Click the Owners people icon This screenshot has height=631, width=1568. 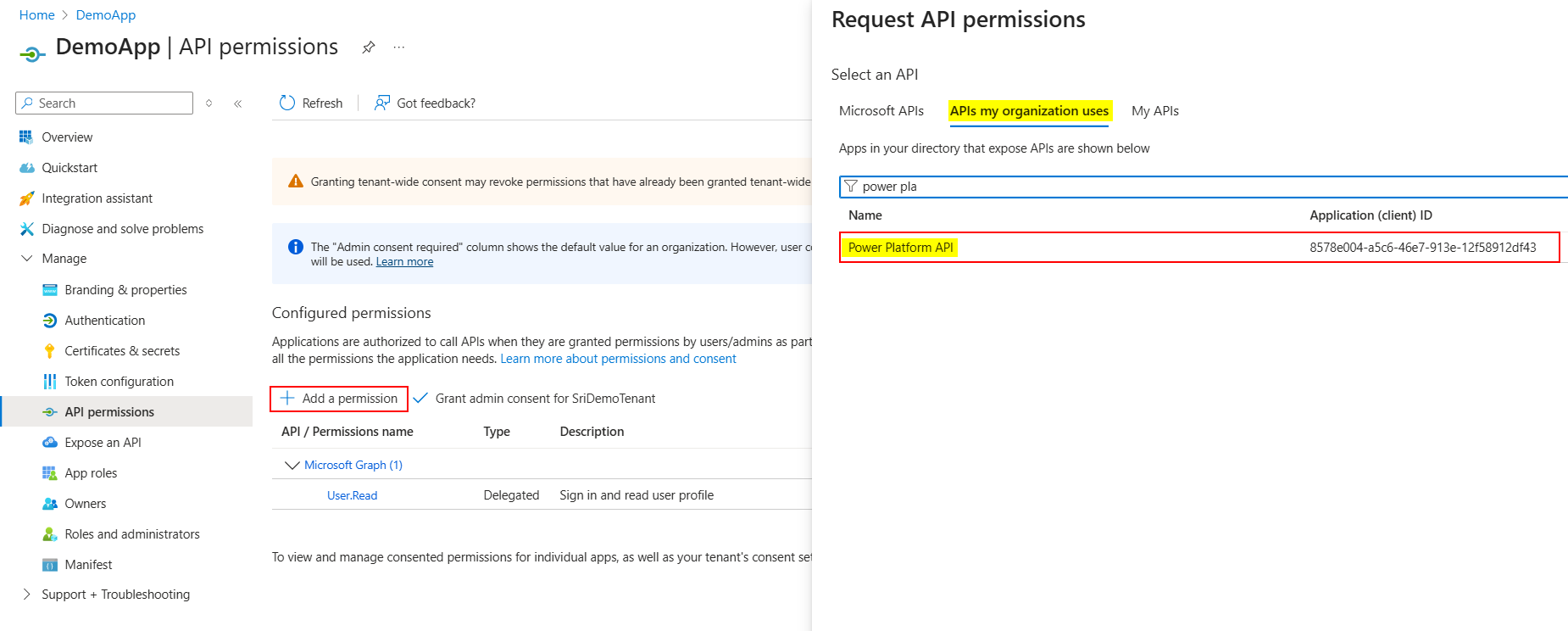[x=50, y=504]
